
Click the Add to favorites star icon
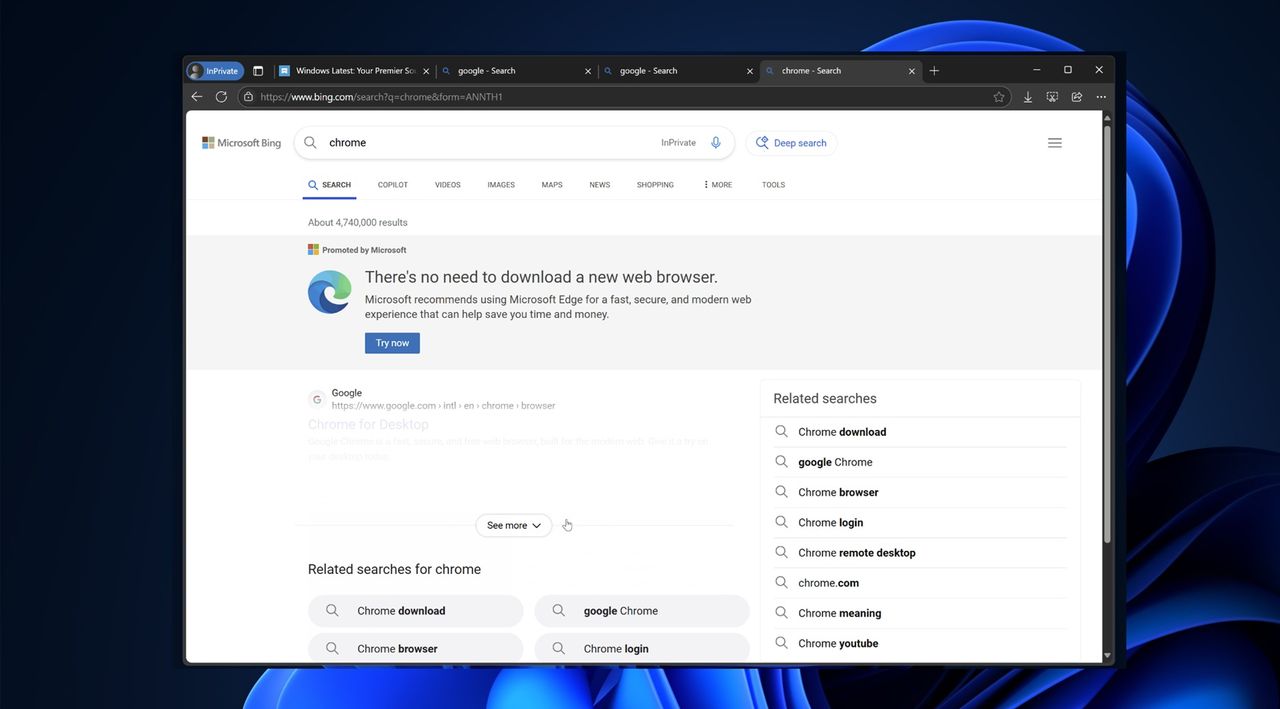[999, 96]
